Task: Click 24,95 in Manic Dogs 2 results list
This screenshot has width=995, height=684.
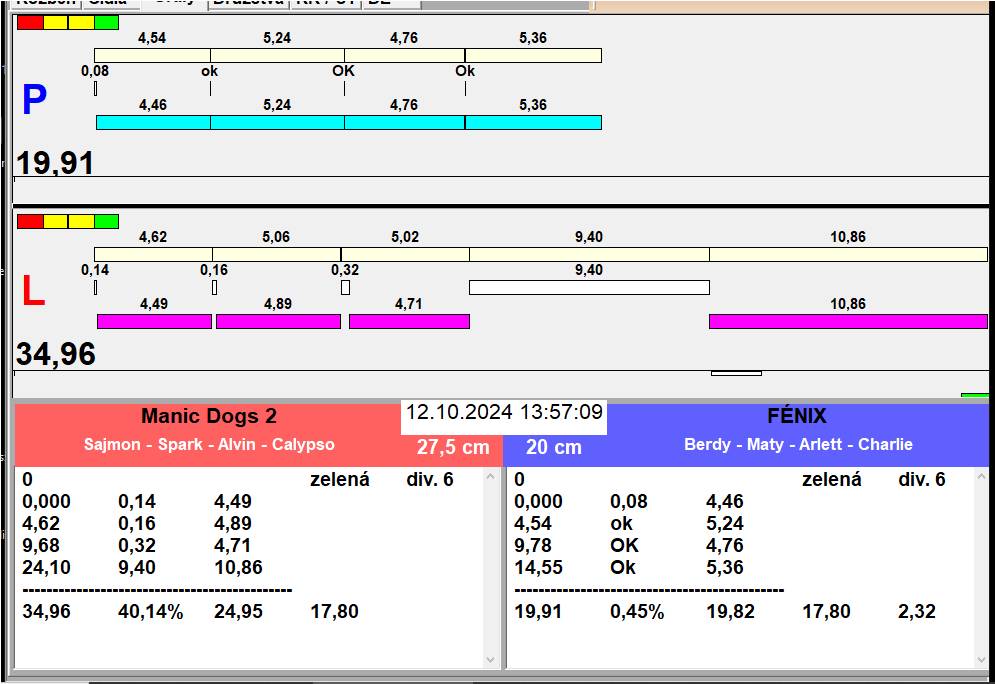Action: click(x=238, y=612)
